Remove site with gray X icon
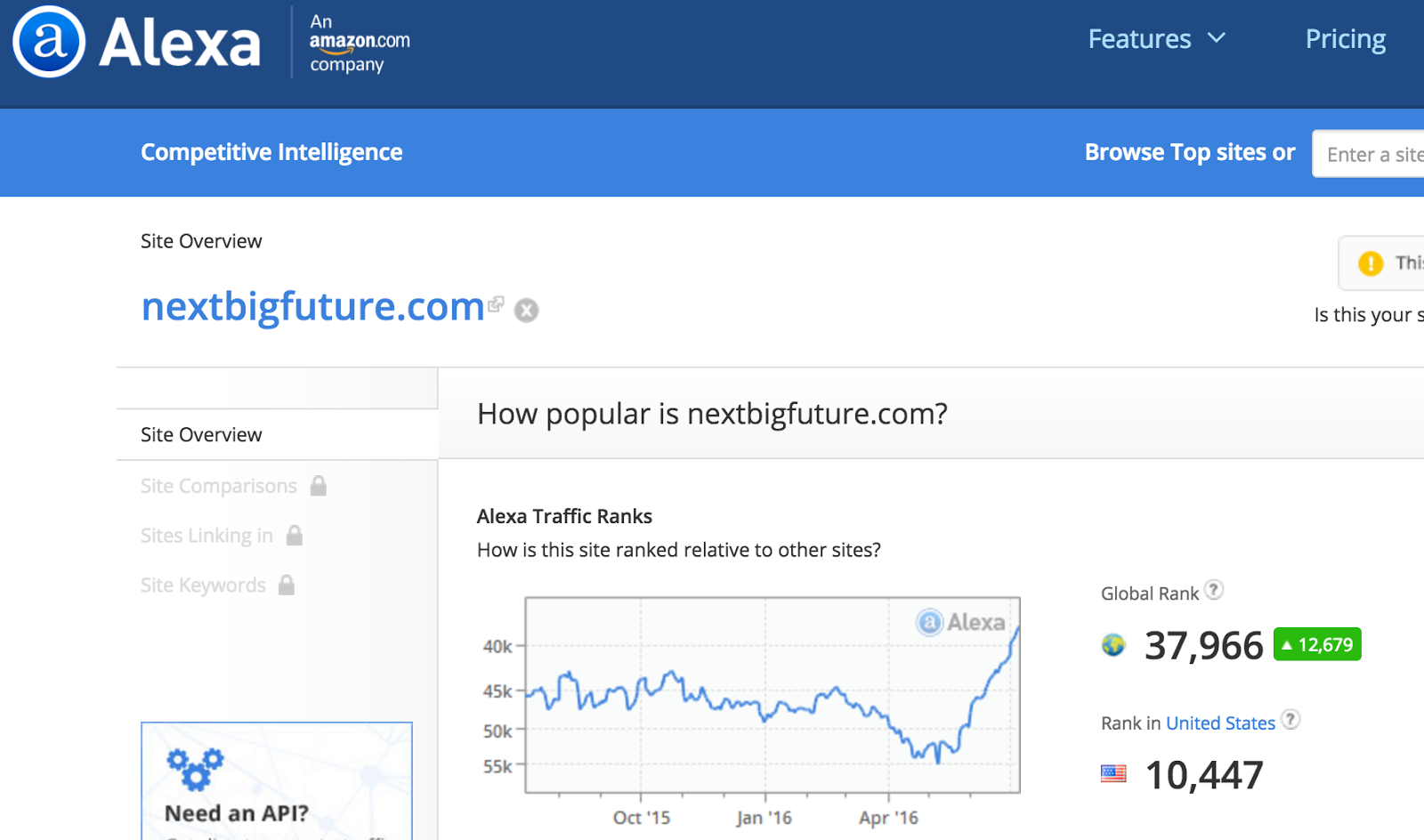 (527, 310)
